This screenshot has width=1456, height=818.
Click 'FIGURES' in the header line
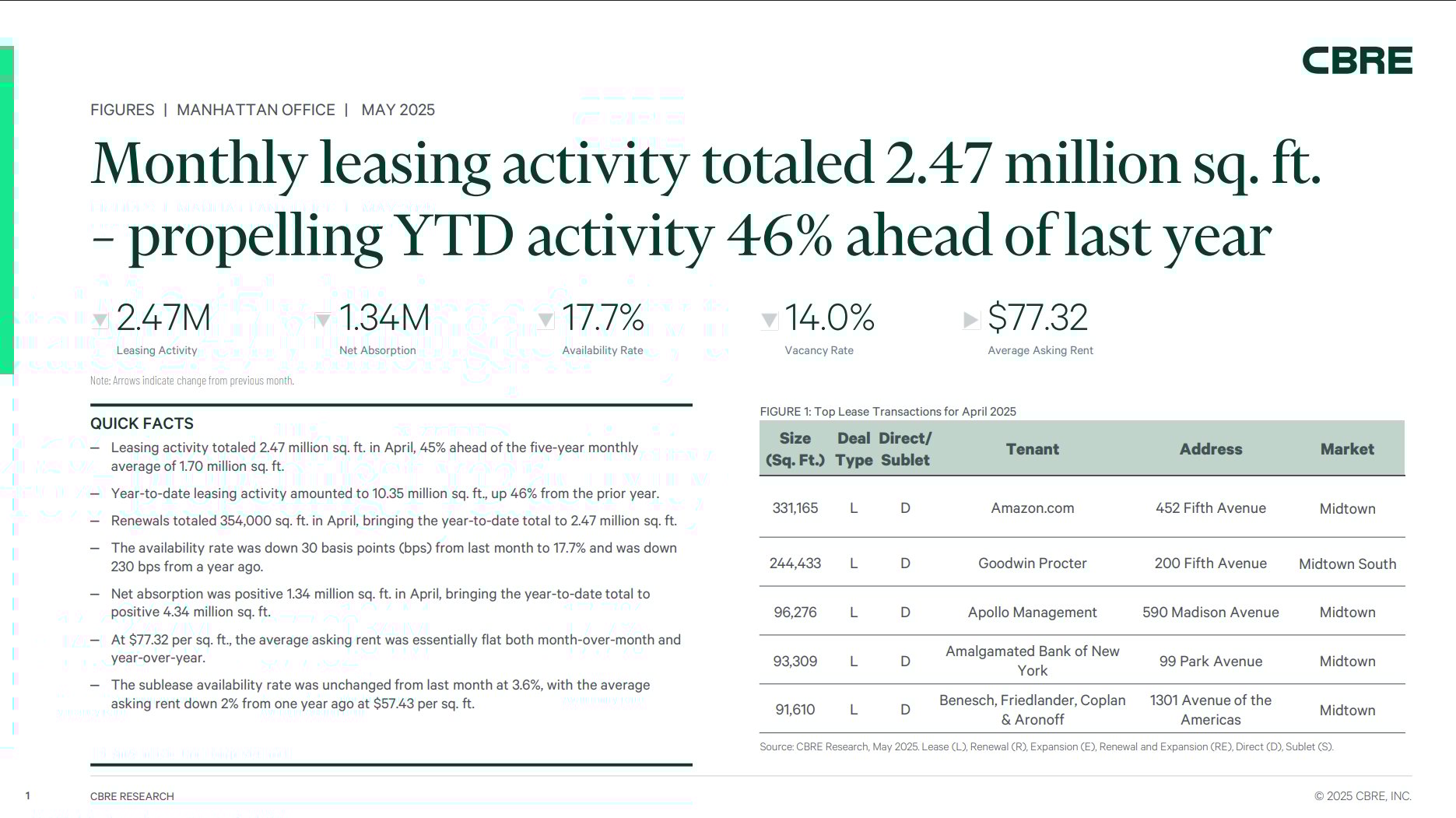click(122, 110)
